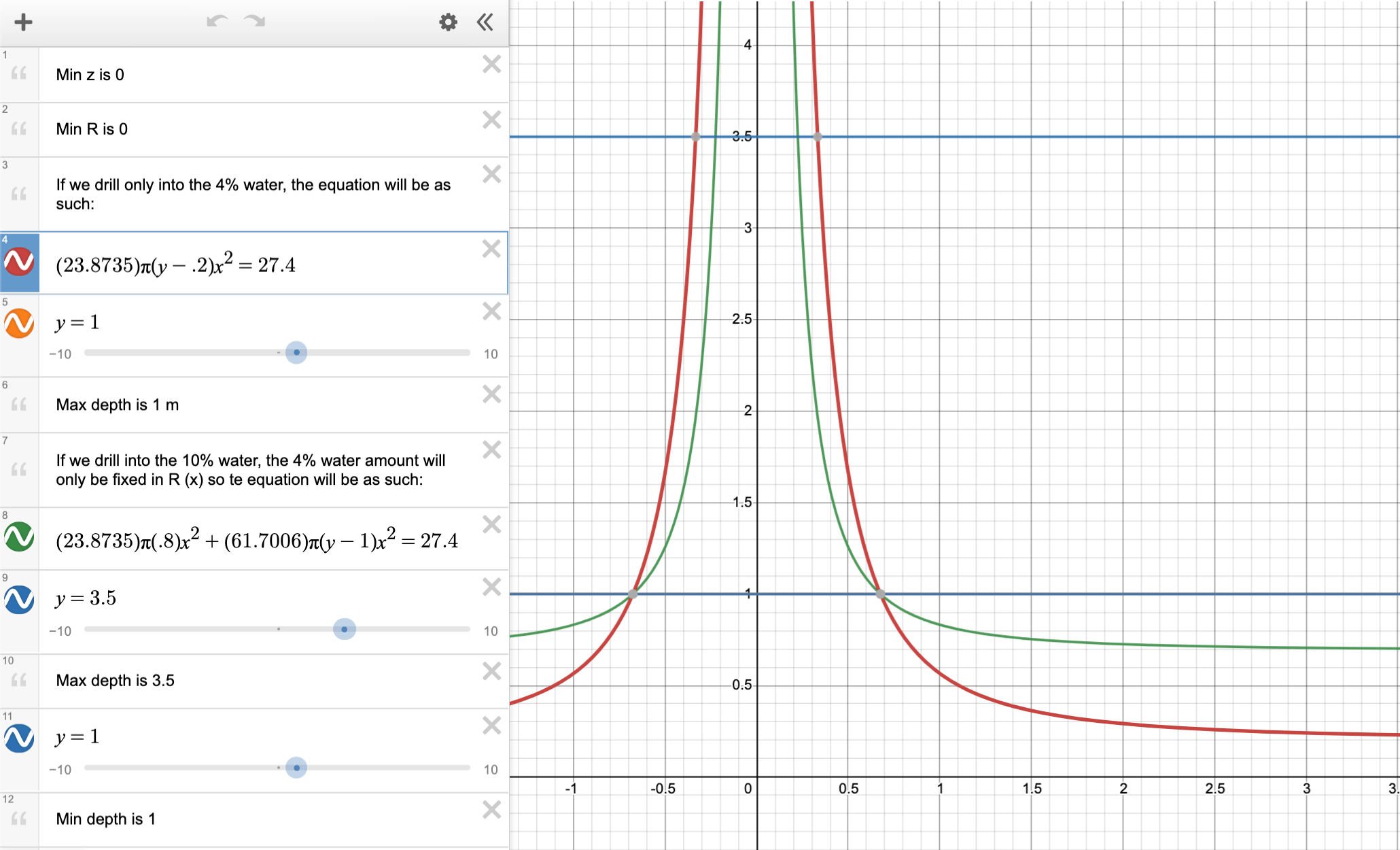The height and width of the screenshot is (850, 1400).
Task: Delete the 'Min R is 0' note
Action: pos(491,120)
